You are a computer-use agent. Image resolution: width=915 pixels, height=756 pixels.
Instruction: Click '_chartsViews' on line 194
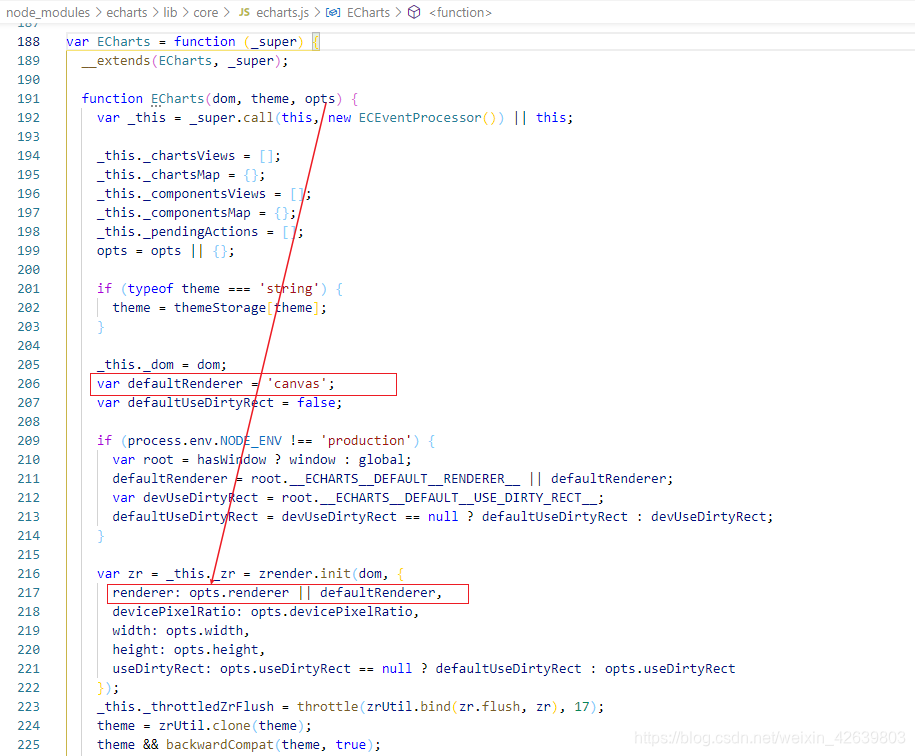coord(189,156)
